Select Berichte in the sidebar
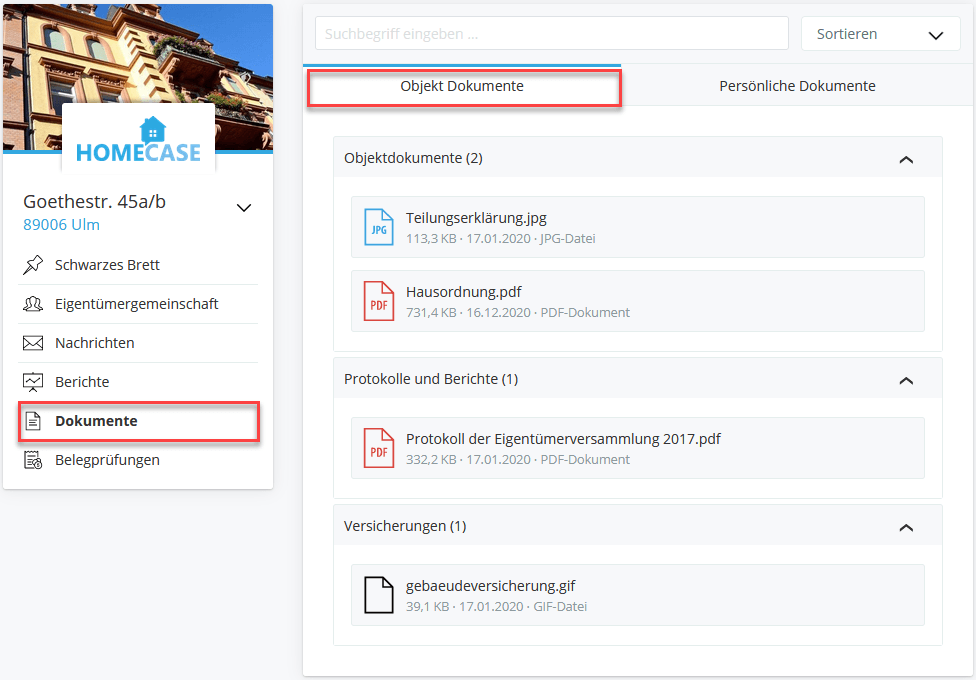This screenshot has height=680, width=976. click(x=138, y=382)
